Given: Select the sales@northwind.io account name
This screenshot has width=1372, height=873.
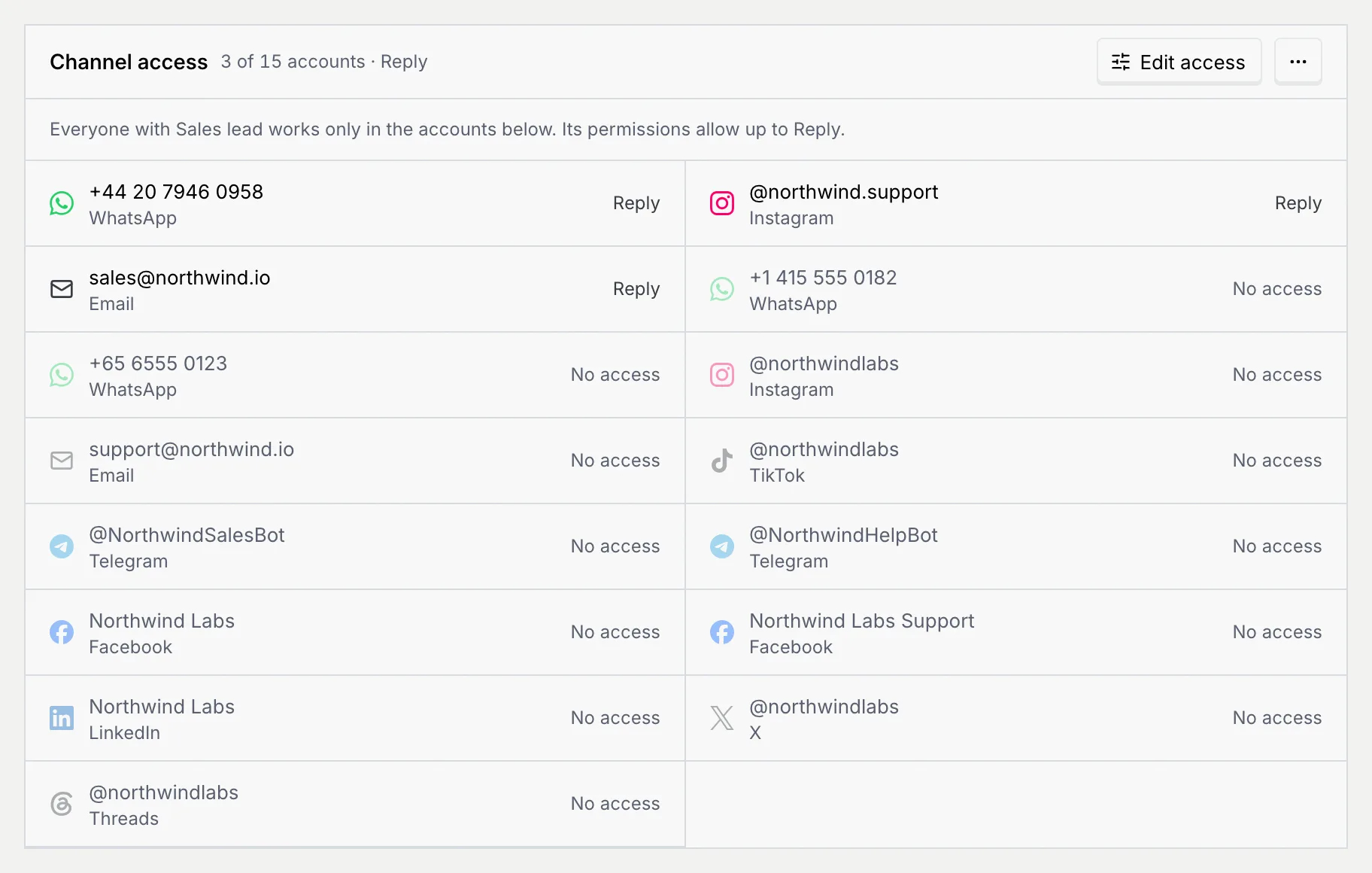Looking at the screenshot, I should point(180,278).
